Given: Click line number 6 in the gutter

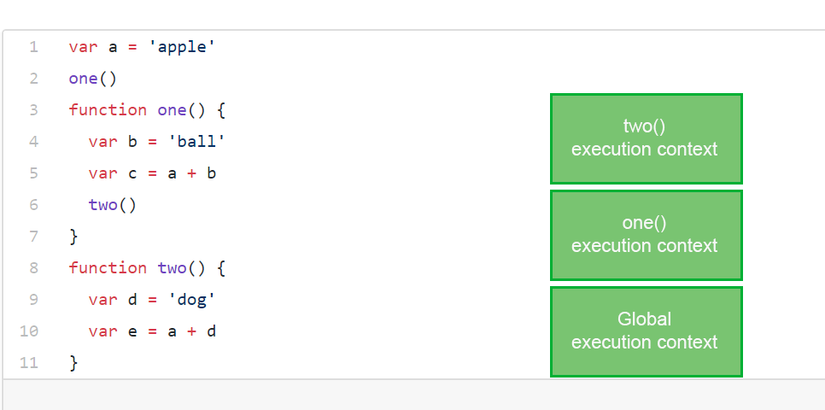Looking at the screenshot, I should tap(34, 205).
